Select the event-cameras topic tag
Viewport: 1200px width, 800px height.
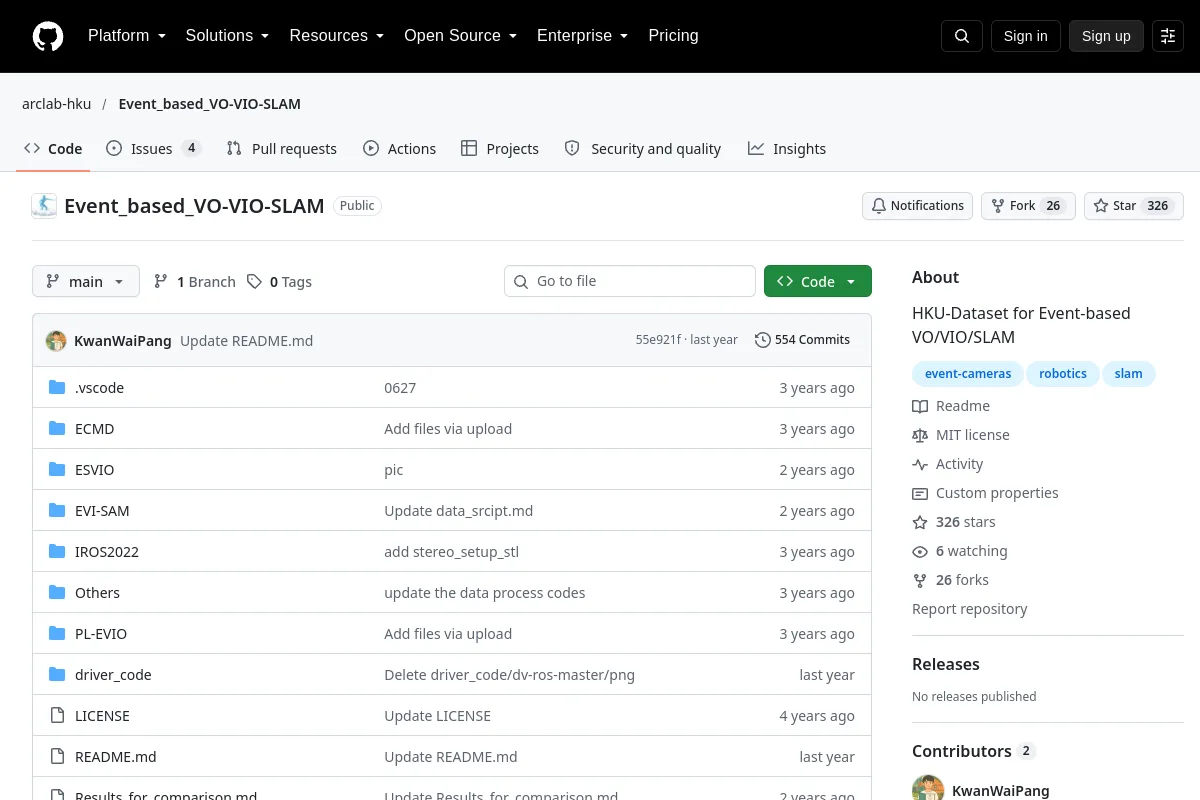click(x=968, y=374)
